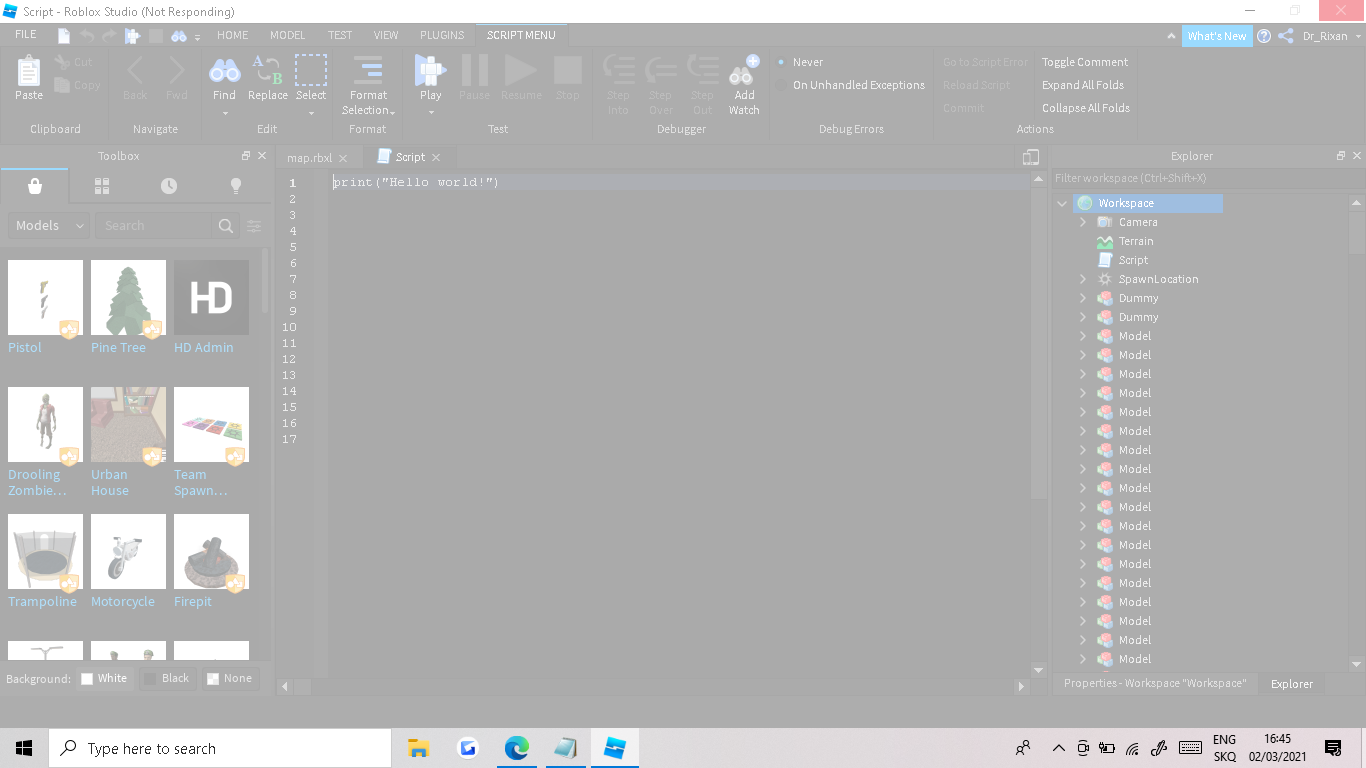Switch to the PLUGINS ribbon tab

click(x=442, y=35)
